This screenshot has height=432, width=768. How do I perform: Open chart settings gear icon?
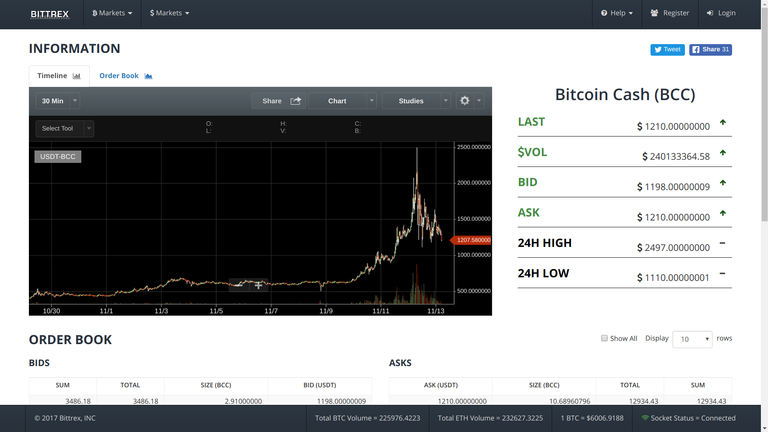(x=464, y=101)
